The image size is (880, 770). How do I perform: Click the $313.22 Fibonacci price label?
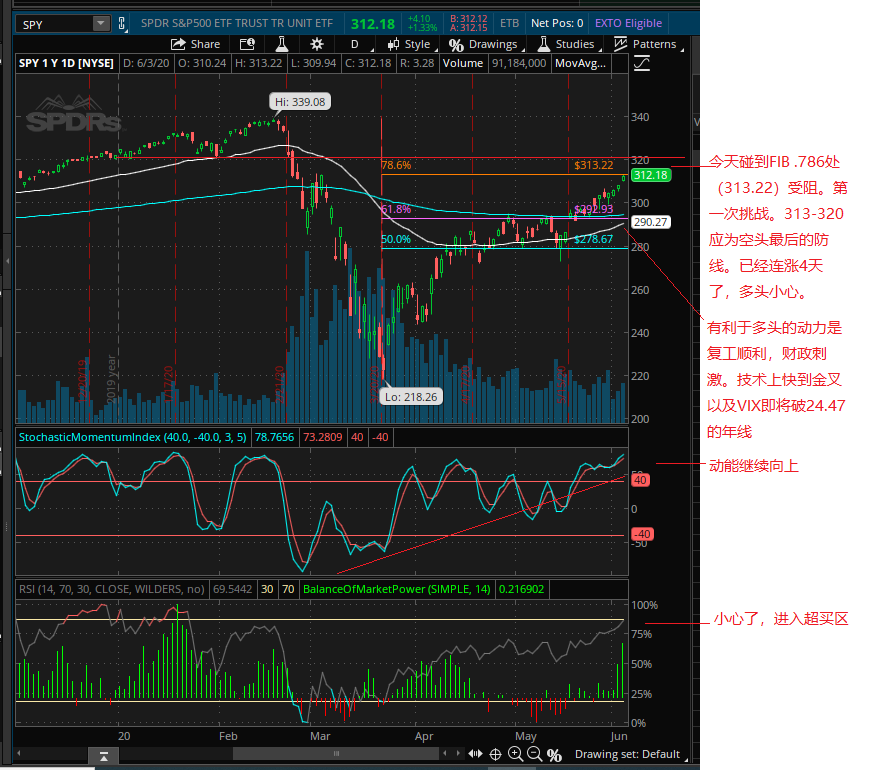click(x=594, y=165)
